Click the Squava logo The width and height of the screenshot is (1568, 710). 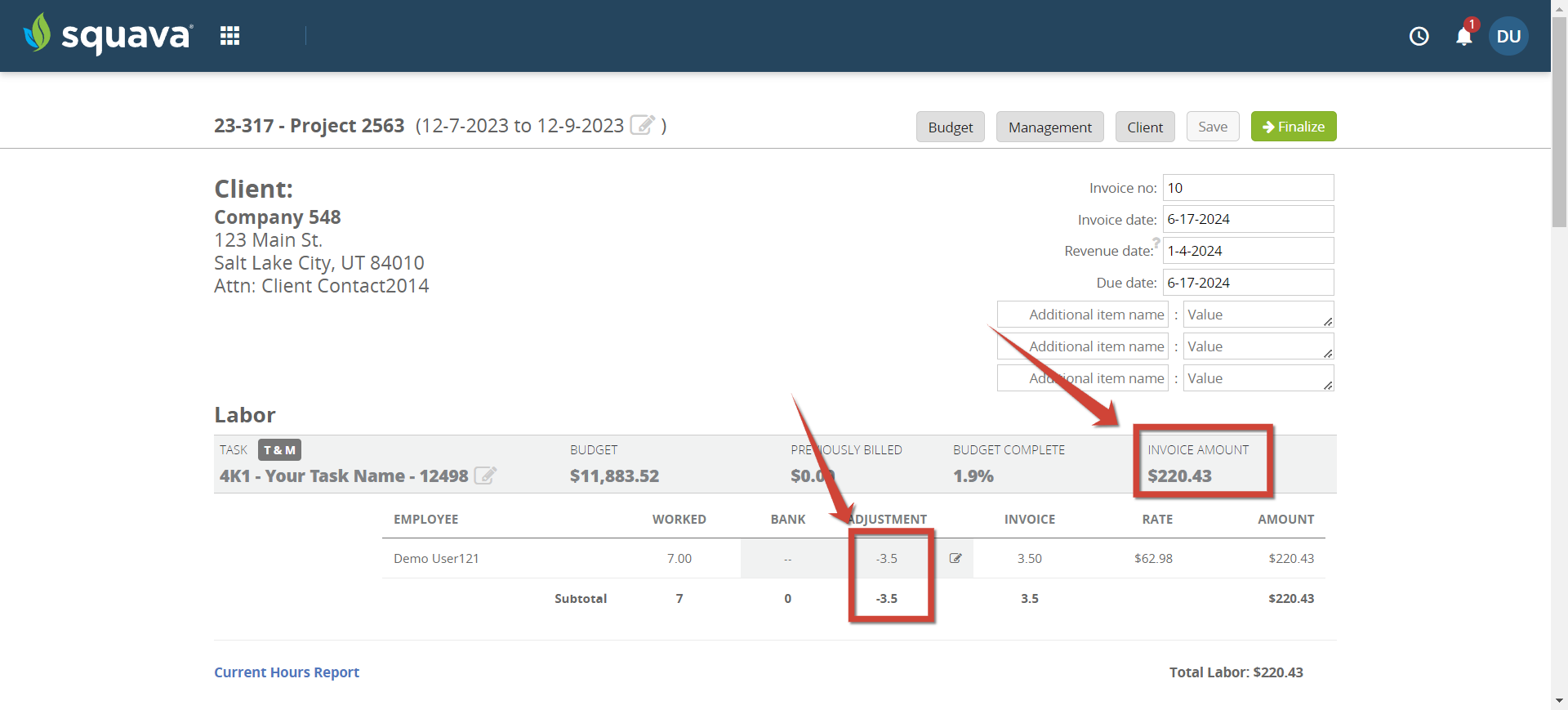click(x=109, y=34)
